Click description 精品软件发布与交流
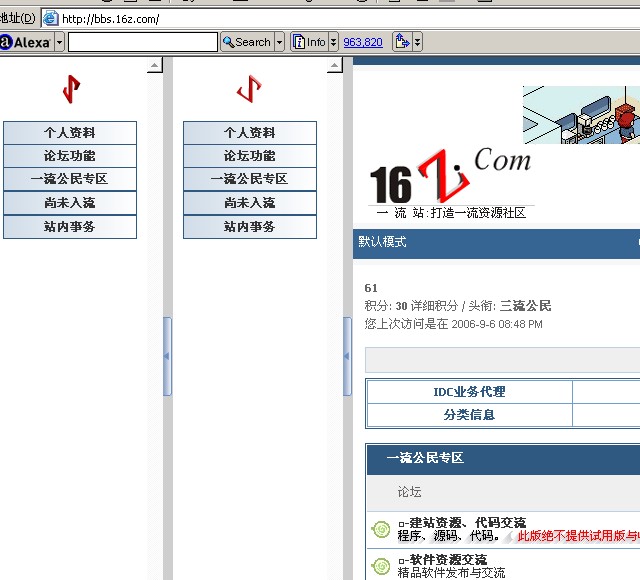This screenshot has height=580, width=640. [x=451, y=573]
